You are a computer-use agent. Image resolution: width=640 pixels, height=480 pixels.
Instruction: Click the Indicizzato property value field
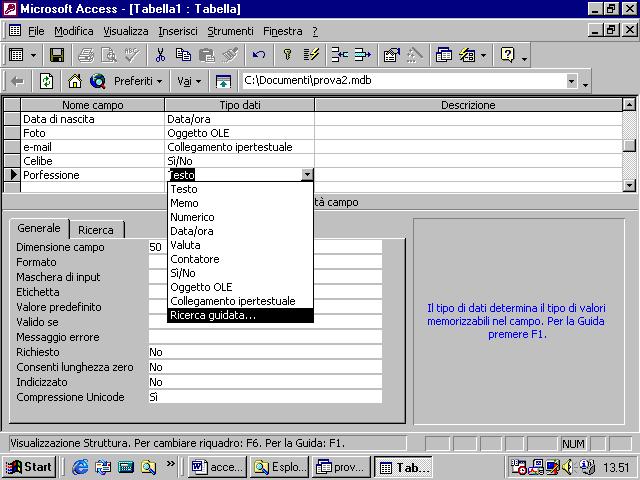pos(265,382)
